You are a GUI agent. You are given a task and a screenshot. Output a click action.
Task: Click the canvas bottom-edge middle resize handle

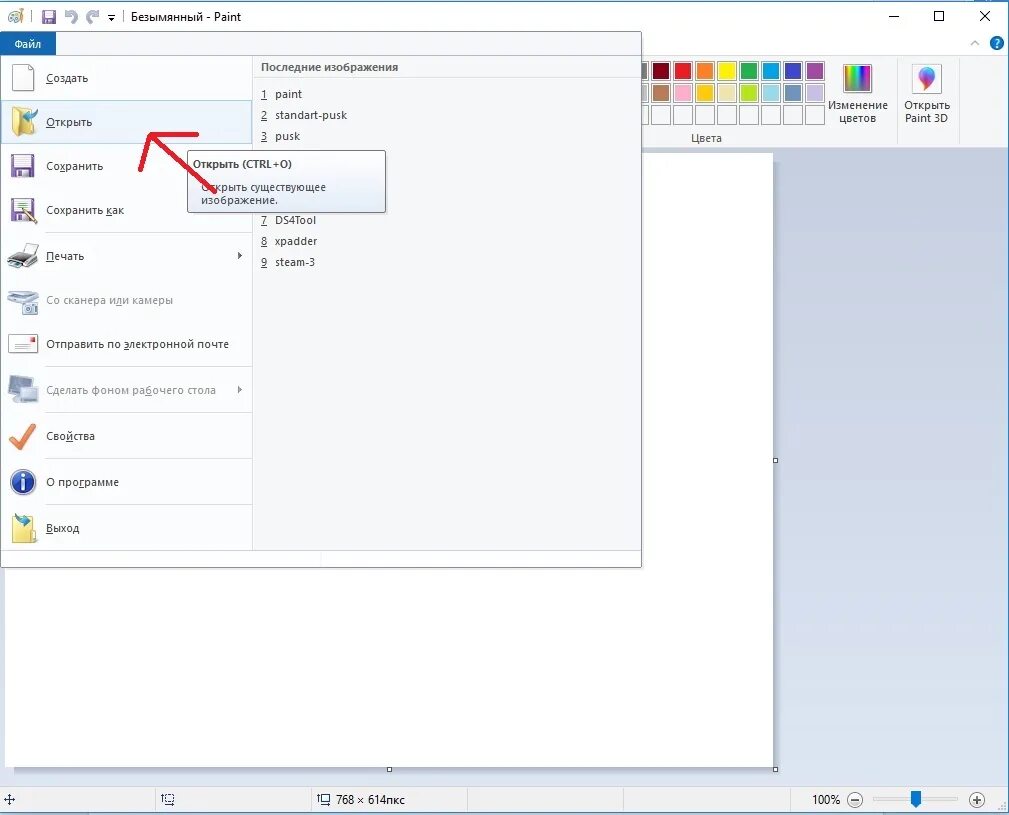pos(389,769)
